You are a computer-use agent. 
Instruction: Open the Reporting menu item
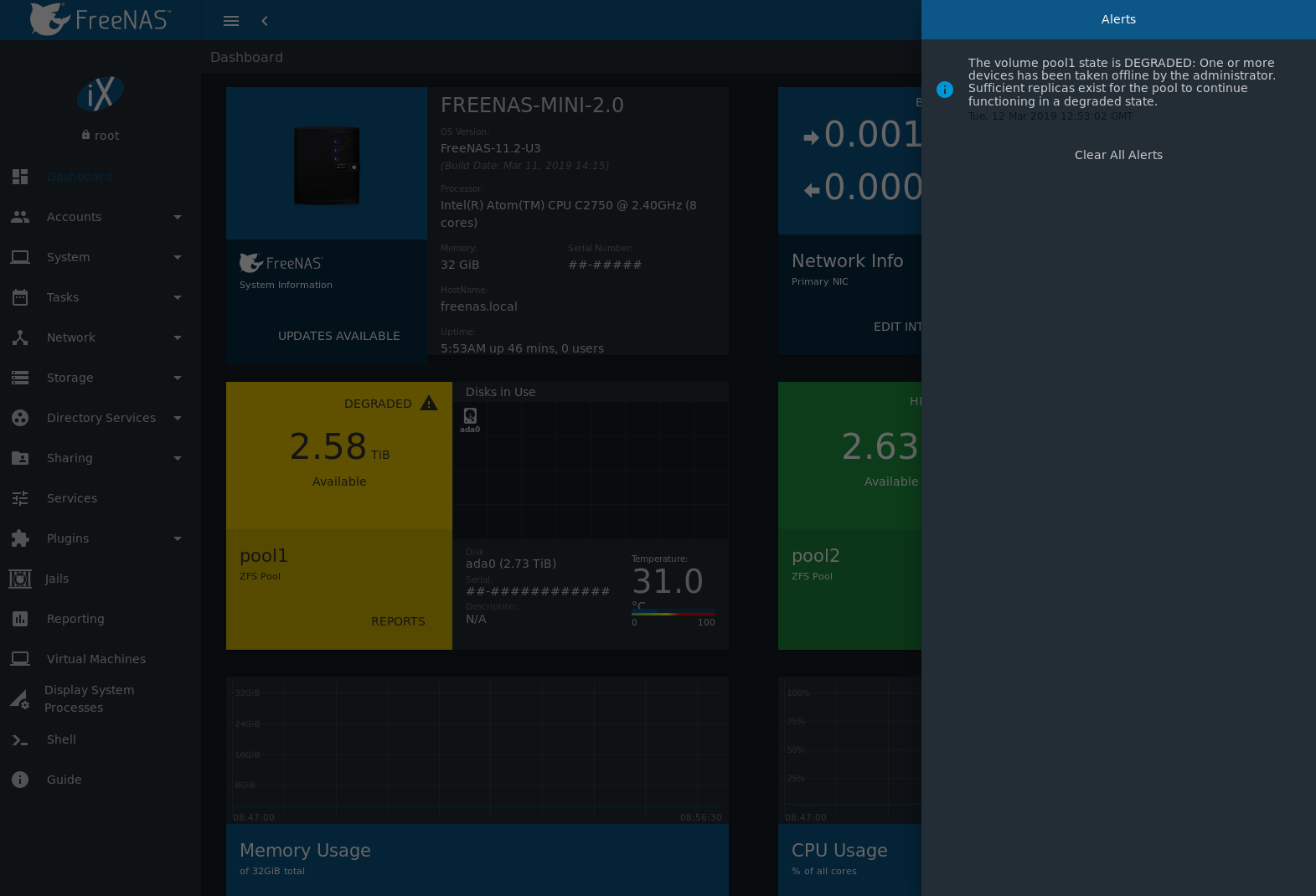tap(101, 619)
